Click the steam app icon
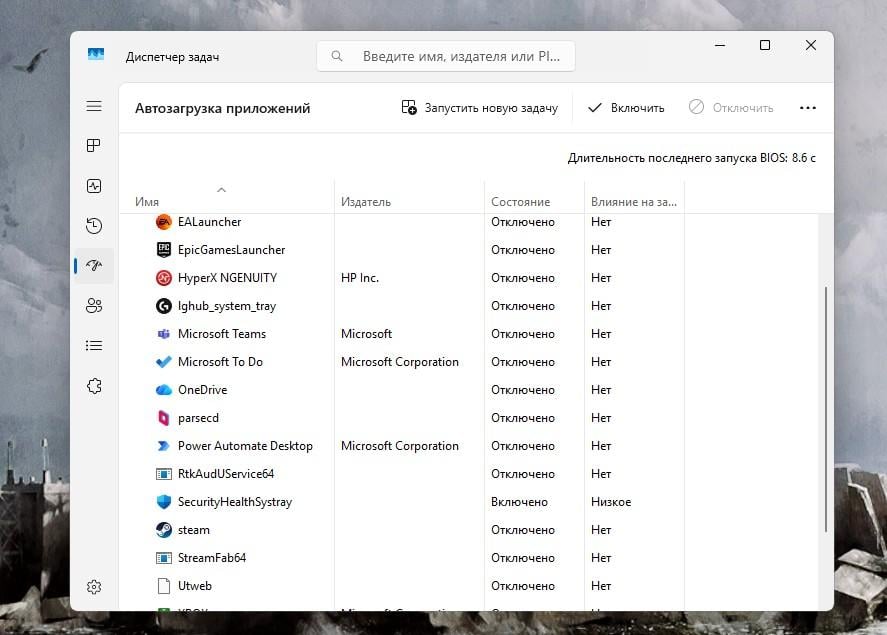Screen dimensions: 887x635 (163, 530)
